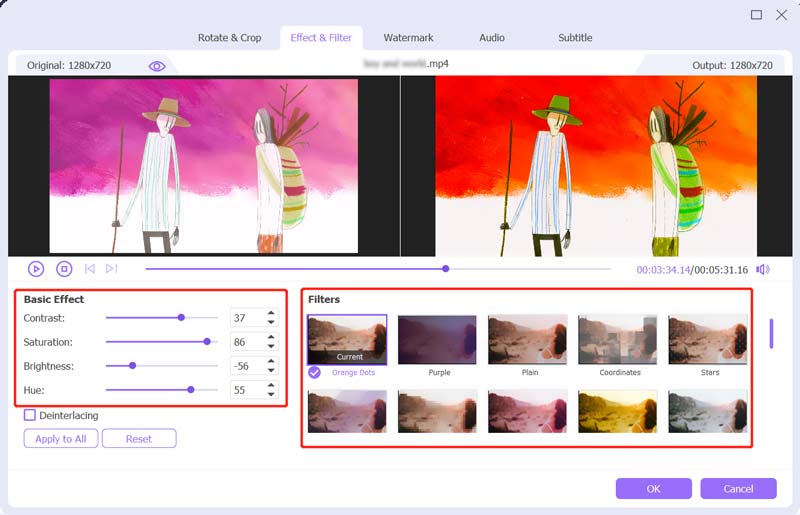Click the Orange Dots filter label
The image size is (800, 515).
click(x=353, y=373)
